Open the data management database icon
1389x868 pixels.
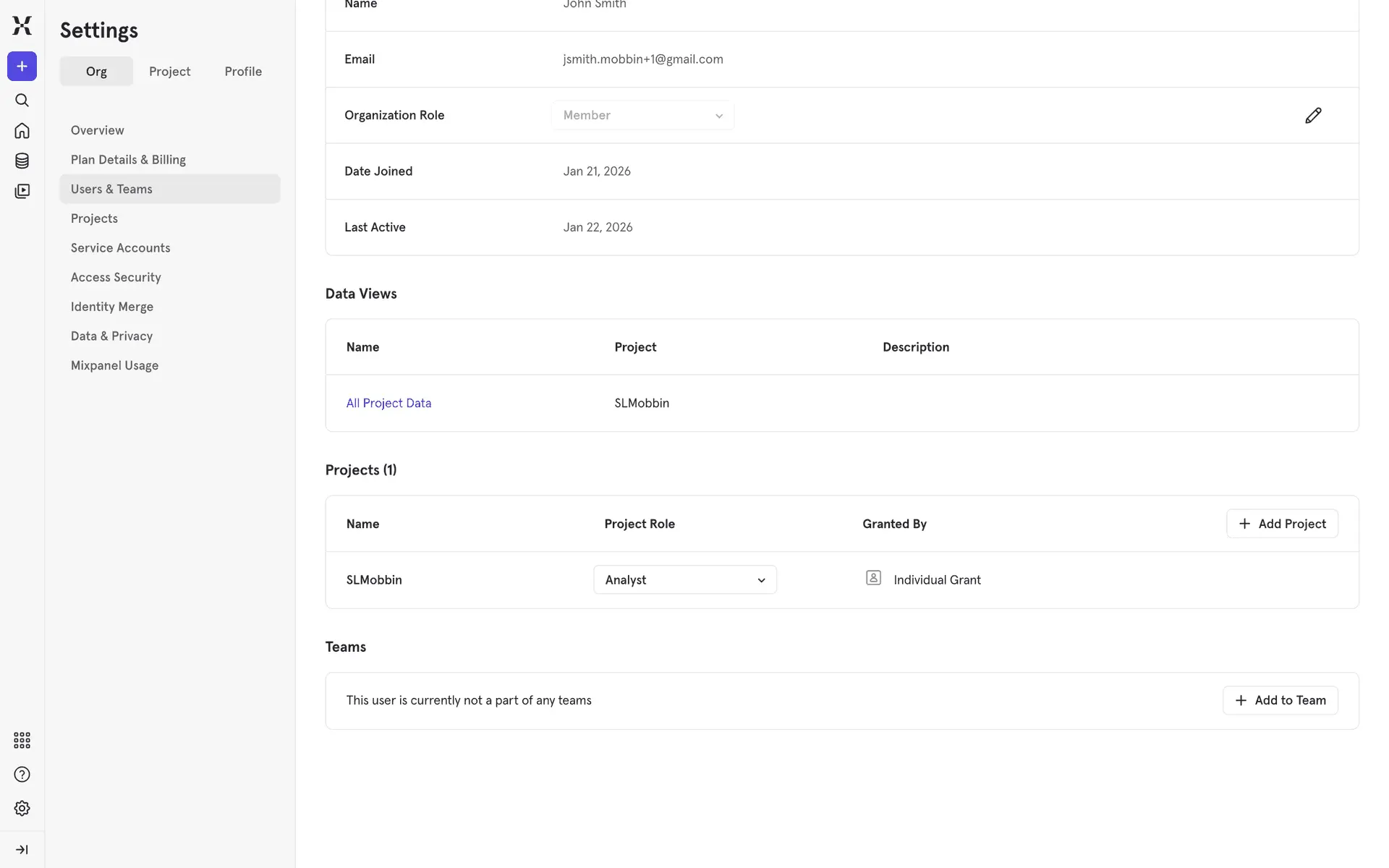tap(22, 161)
